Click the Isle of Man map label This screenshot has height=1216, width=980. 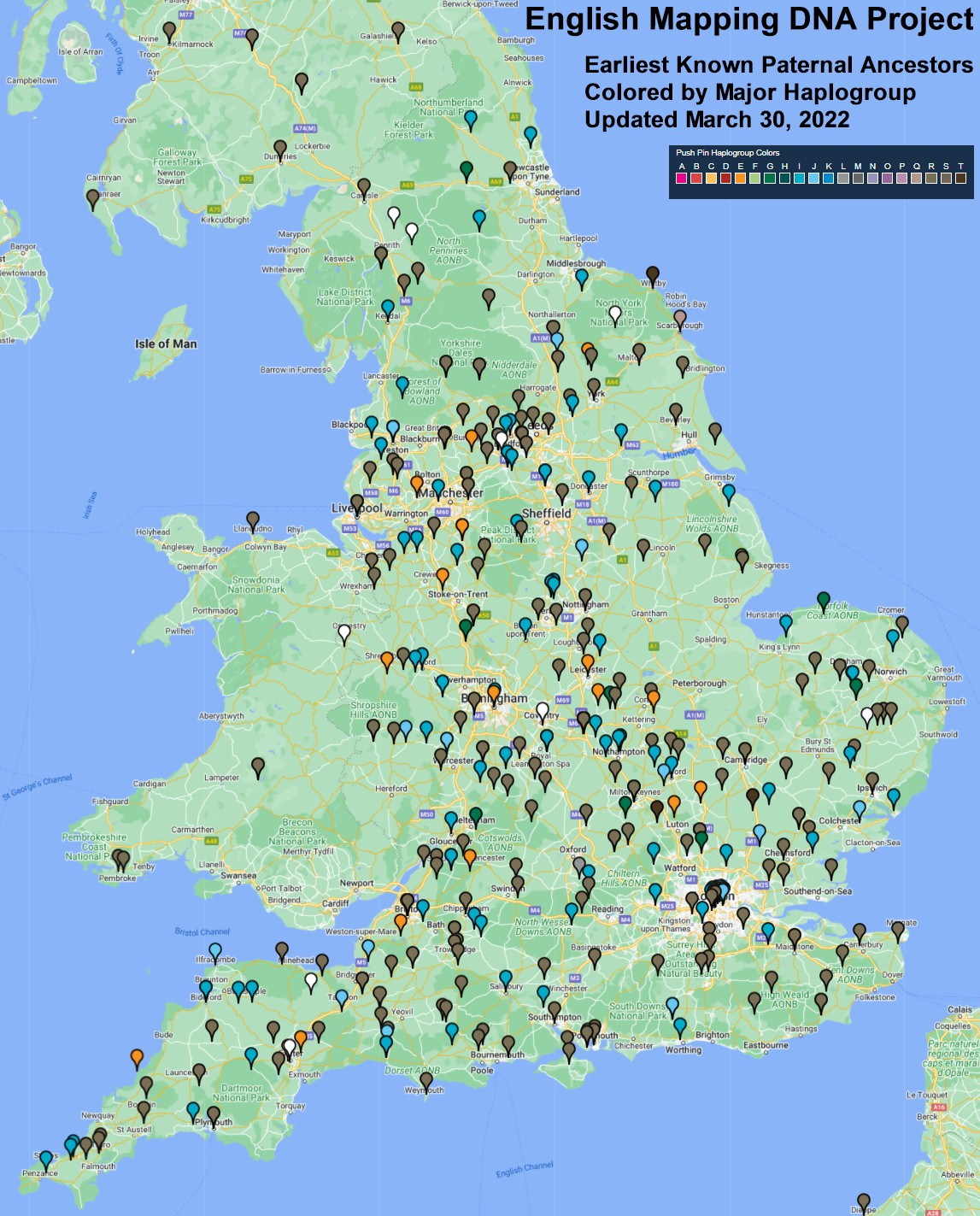166,344
